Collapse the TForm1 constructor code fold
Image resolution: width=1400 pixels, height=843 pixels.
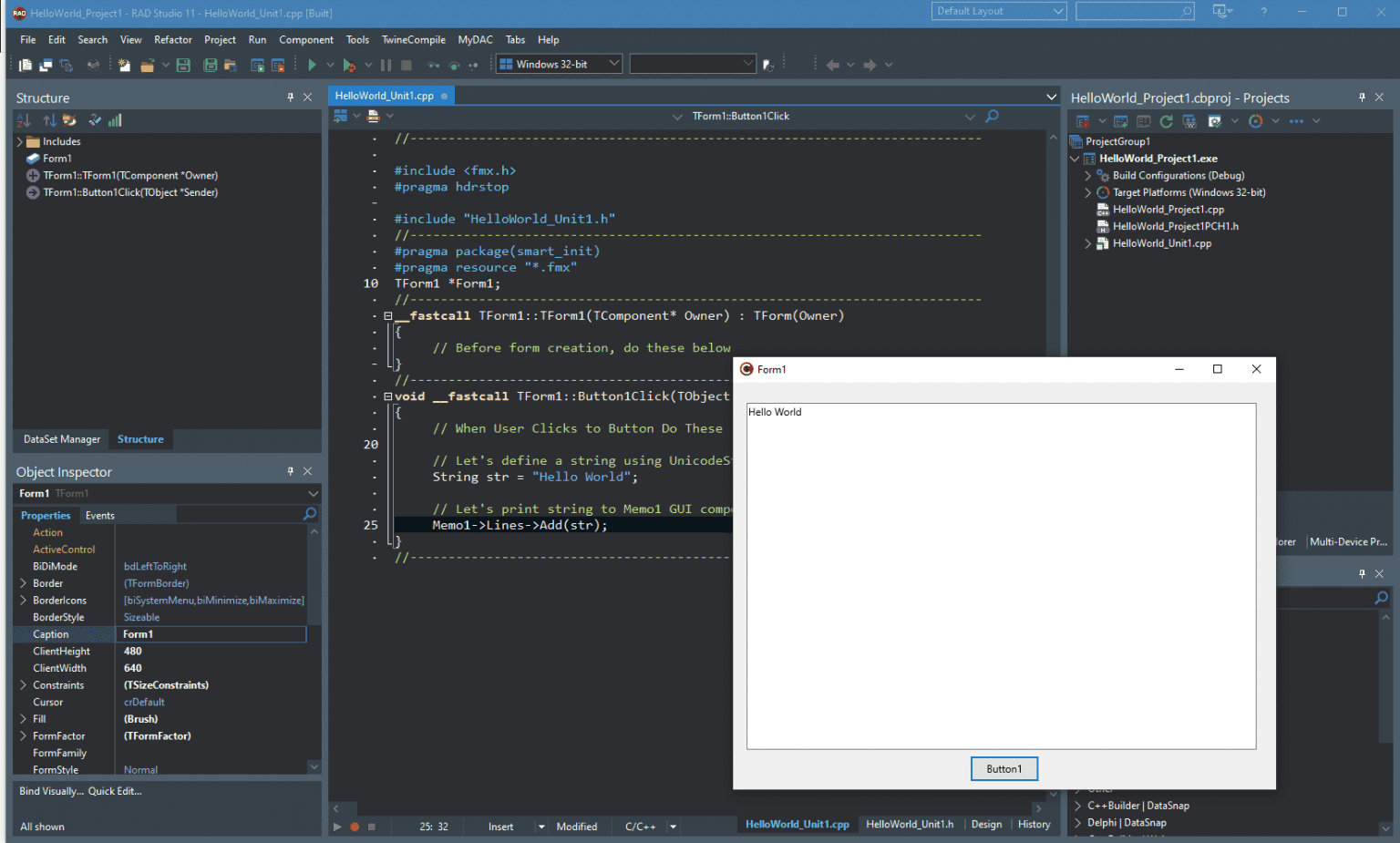click(x=387, y=316)
